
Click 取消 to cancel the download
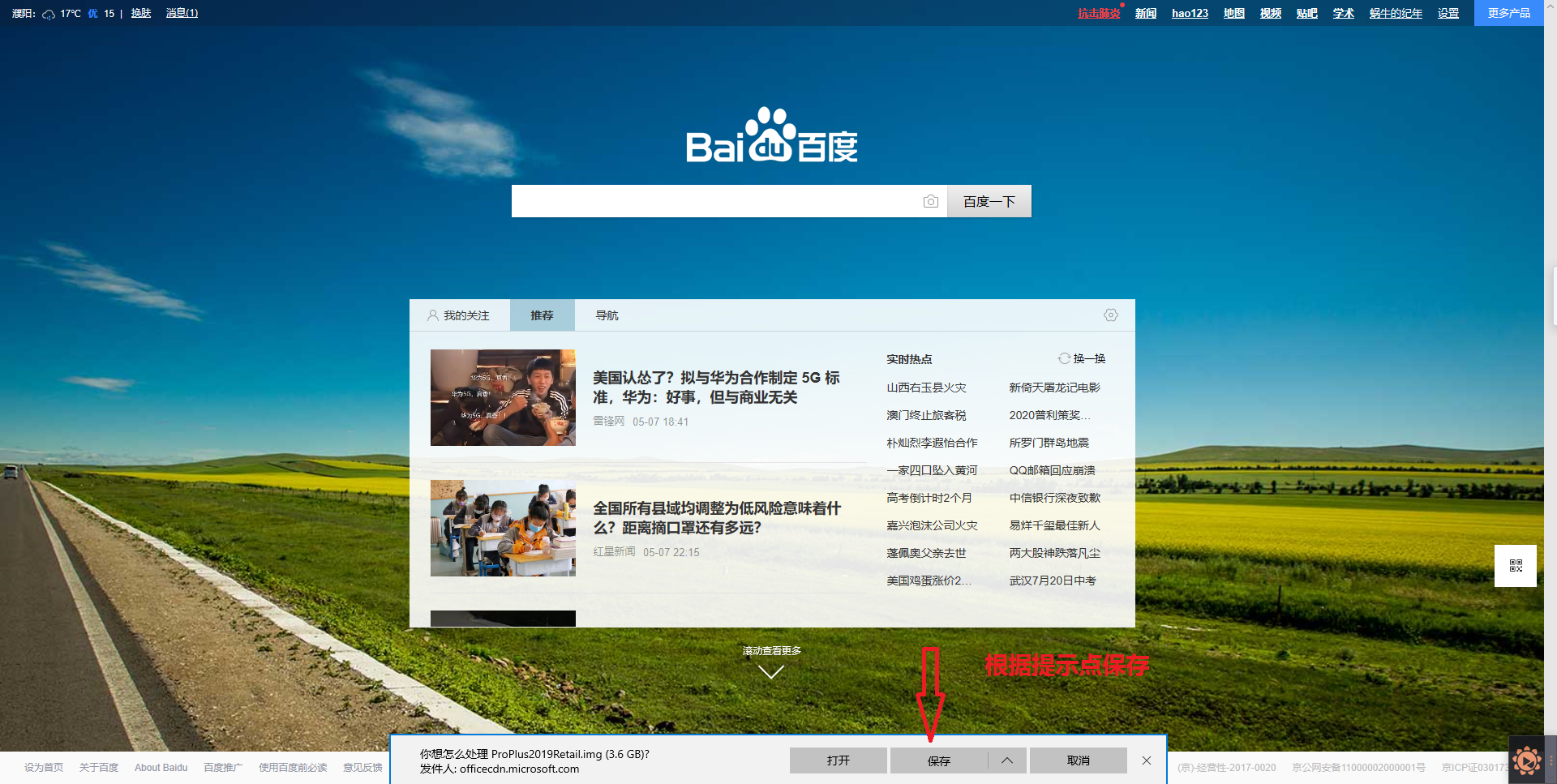[x=1079, y=760]
